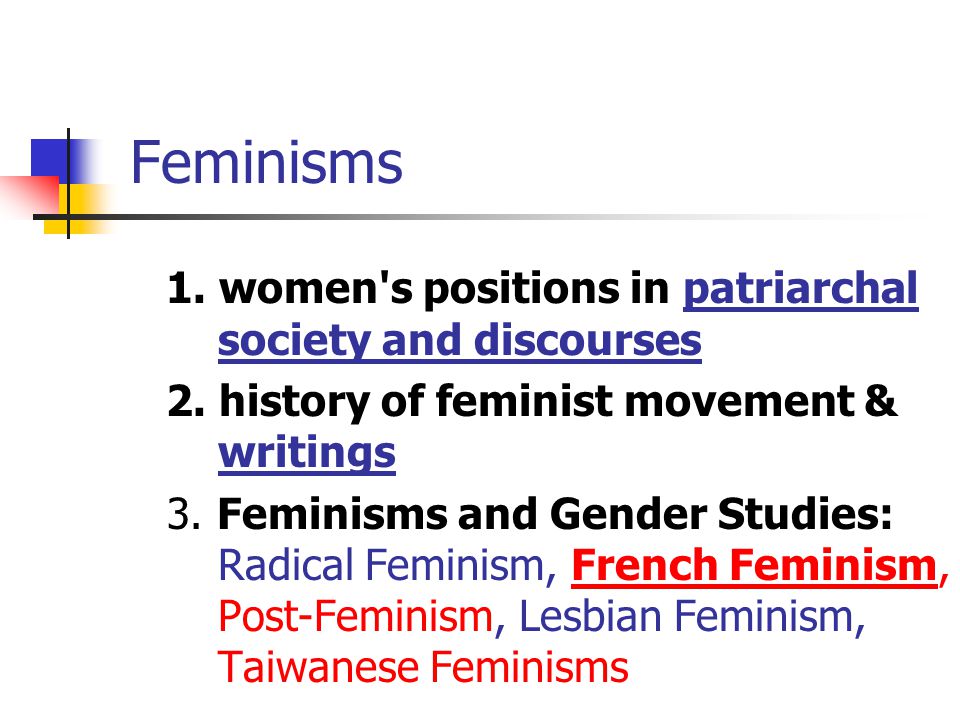Select the 'Post-Feminism' red text
This screenshot has height=720, width=960.
(x=355, y=616)
